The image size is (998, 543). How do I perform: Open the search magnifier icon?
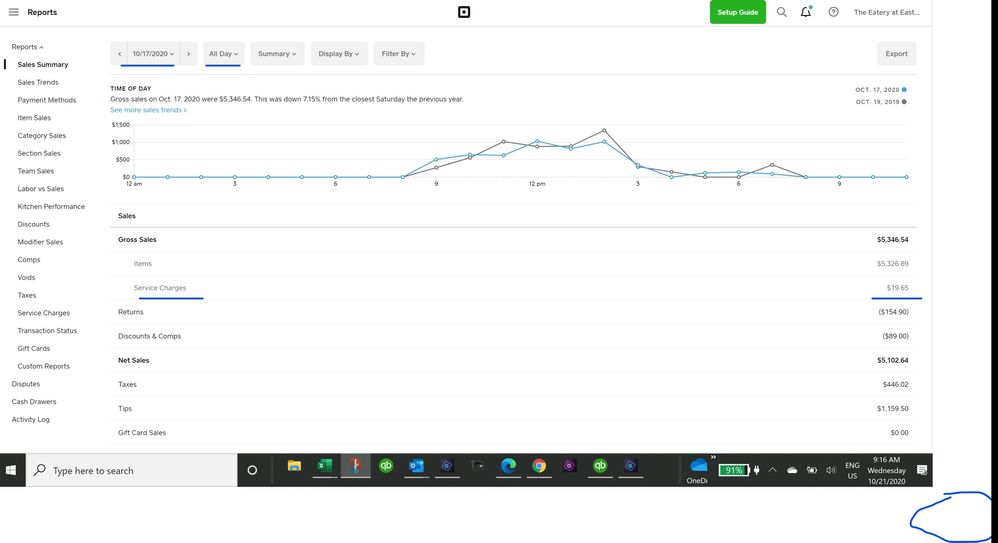click(x=782, y=12)
